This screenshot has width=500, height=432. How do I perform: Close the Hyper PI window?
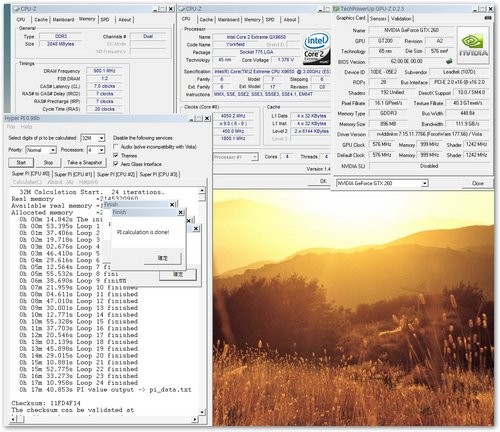207,118
